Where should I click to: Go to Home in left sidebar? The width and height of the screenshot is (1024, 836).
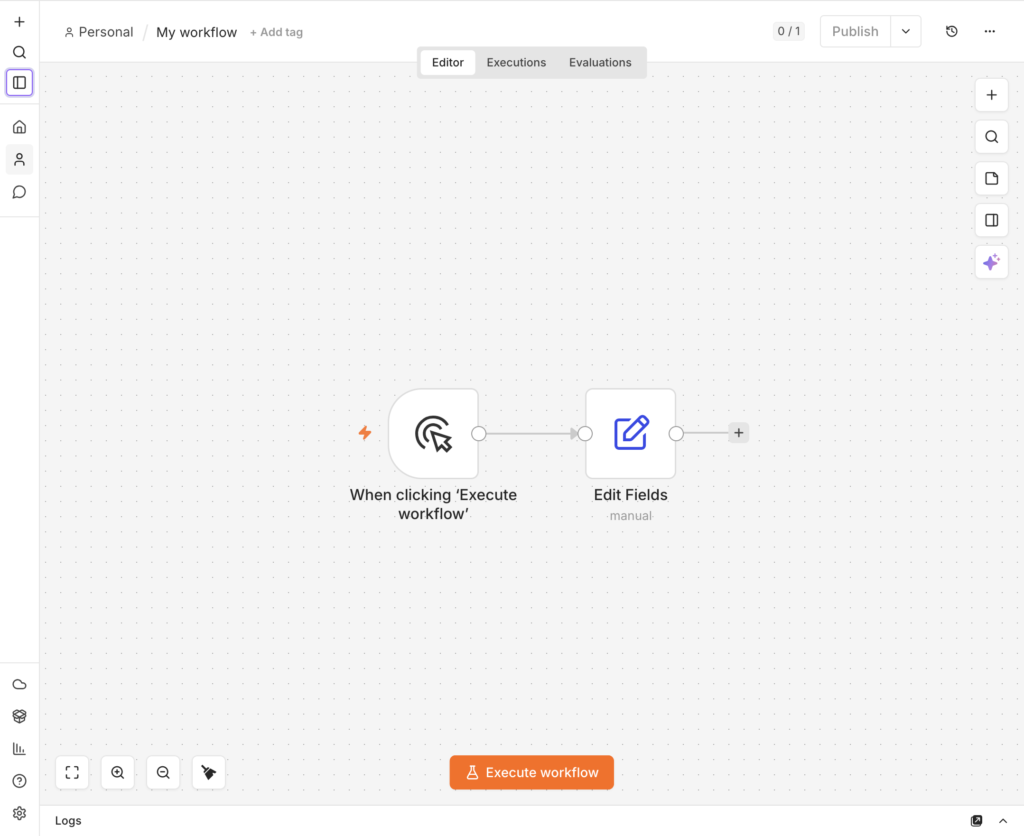tap(20, 127)
